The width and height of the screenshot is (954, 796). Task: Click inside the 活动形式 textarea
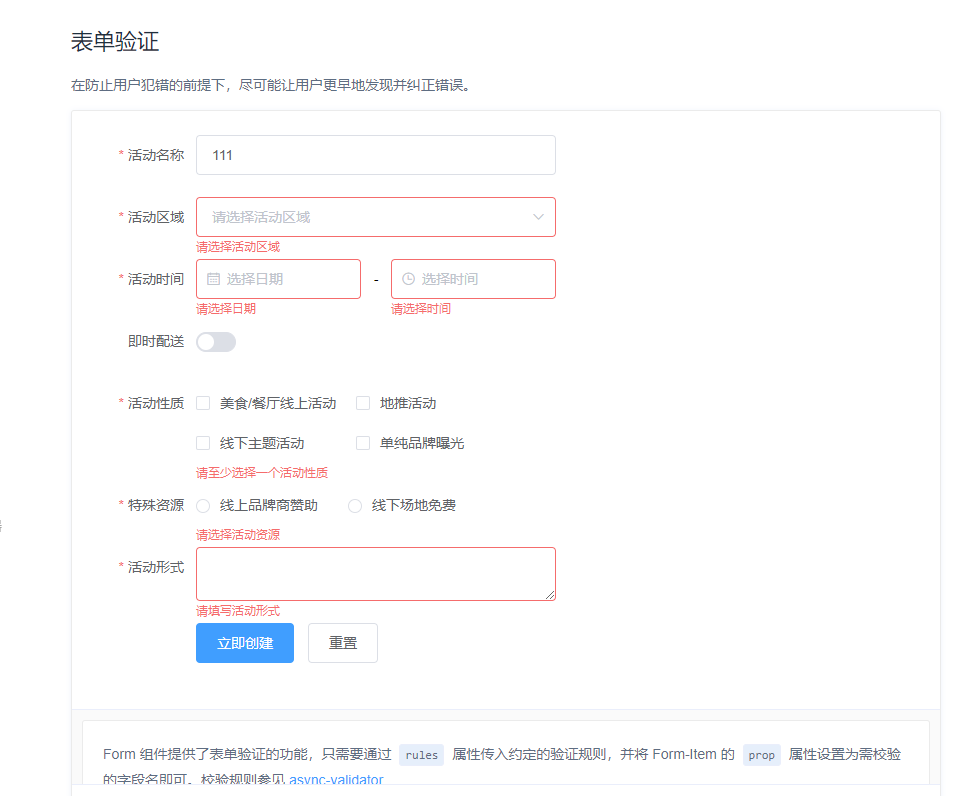point(375,572)
